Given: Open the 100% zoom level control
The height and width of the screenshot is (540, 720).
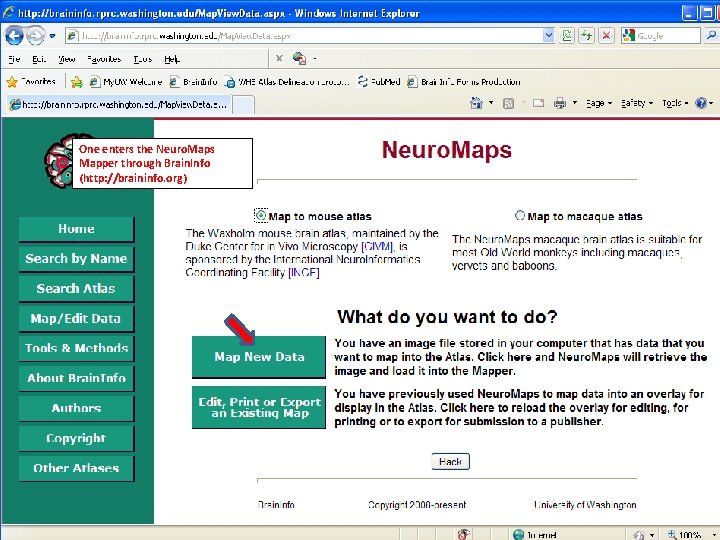Looking at the screenshot, I should click(x=689, y=535).
